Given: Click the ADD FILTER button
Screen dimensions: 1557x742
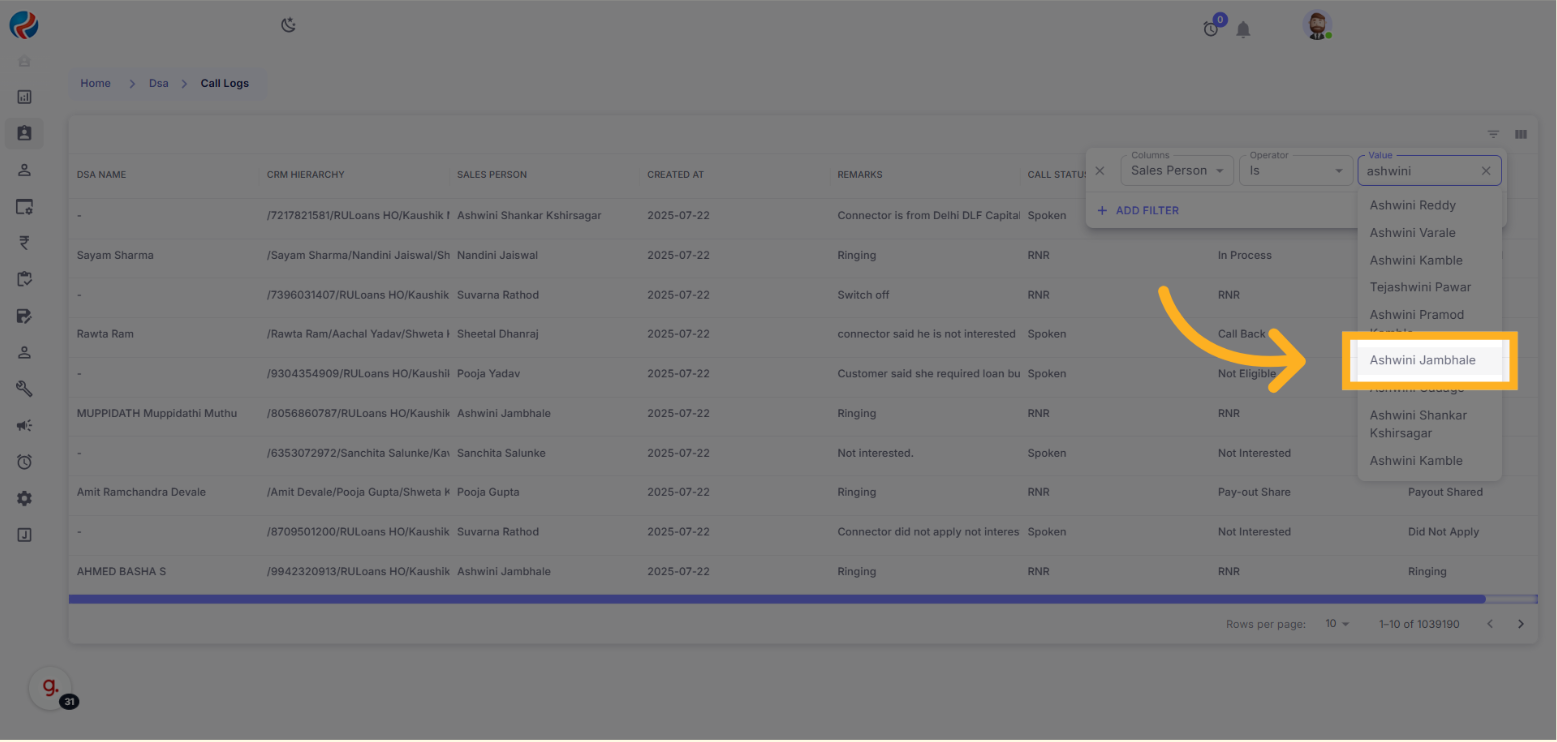Looking at the screenshot, I should click(1138, 210).
